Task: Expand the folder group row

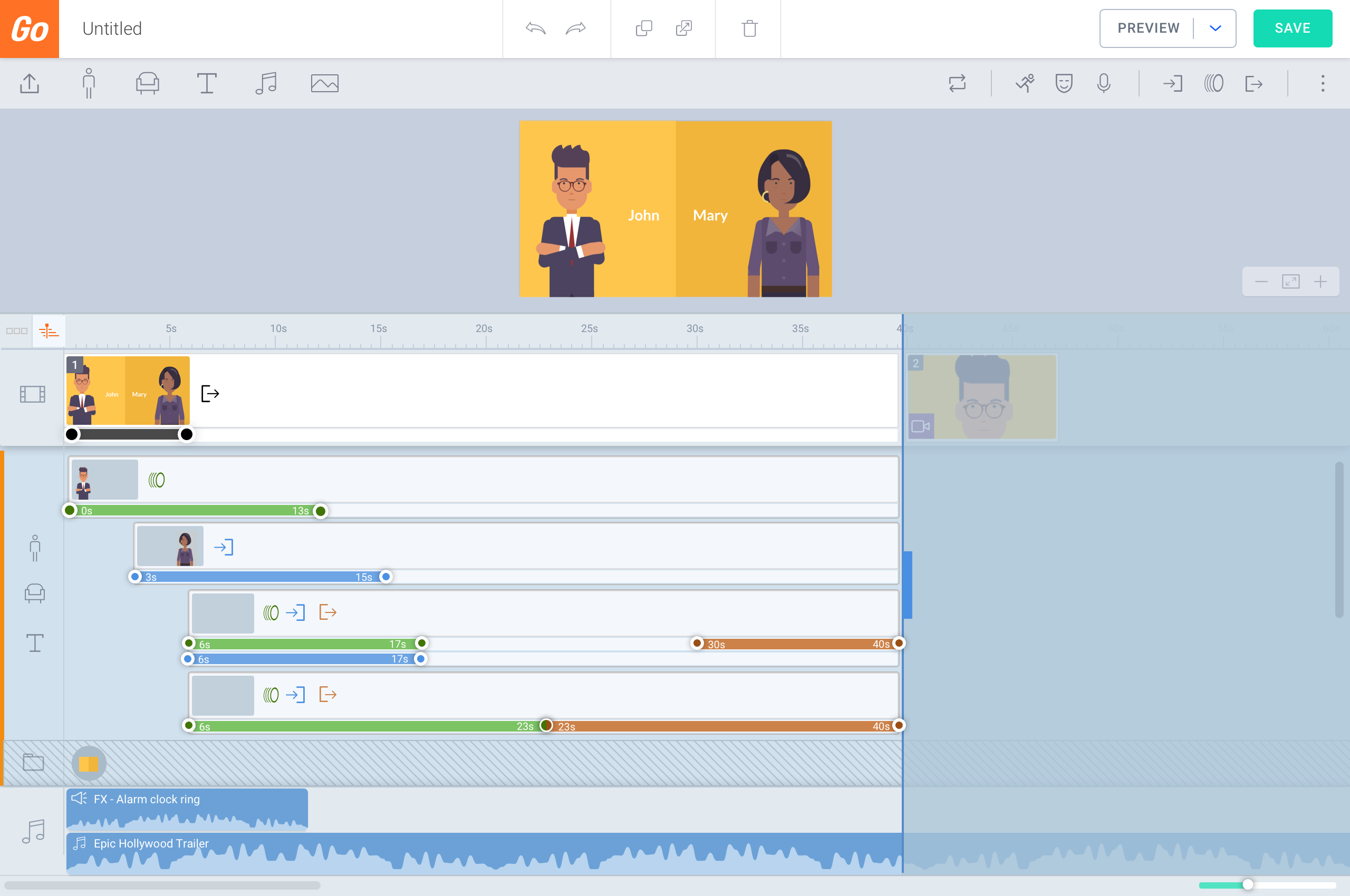Action: pos(33,762)
